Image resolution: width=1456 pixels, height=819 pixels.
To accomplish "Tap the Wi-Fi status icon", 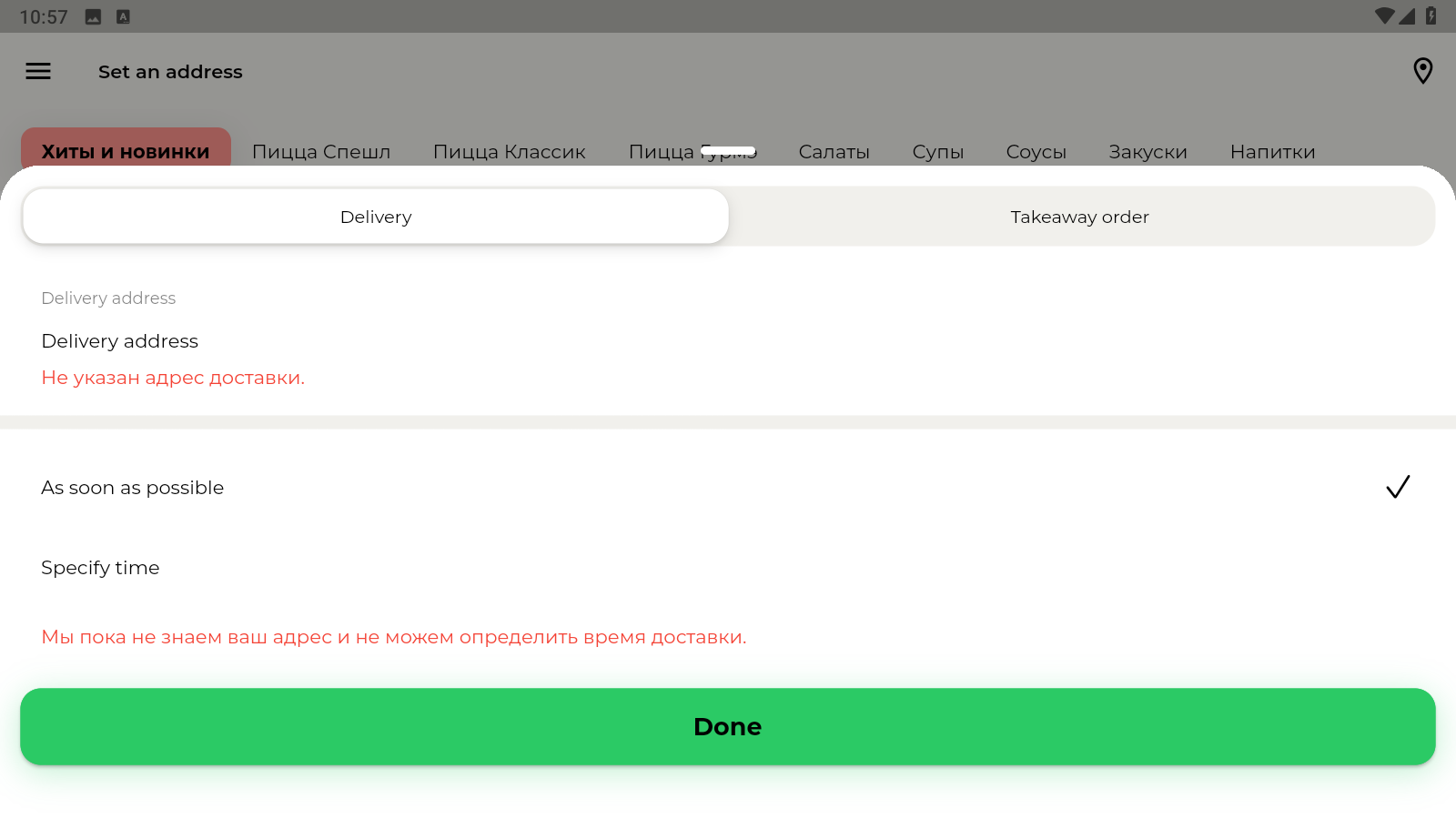I will pyautogui.click(x=1384, y=16).
